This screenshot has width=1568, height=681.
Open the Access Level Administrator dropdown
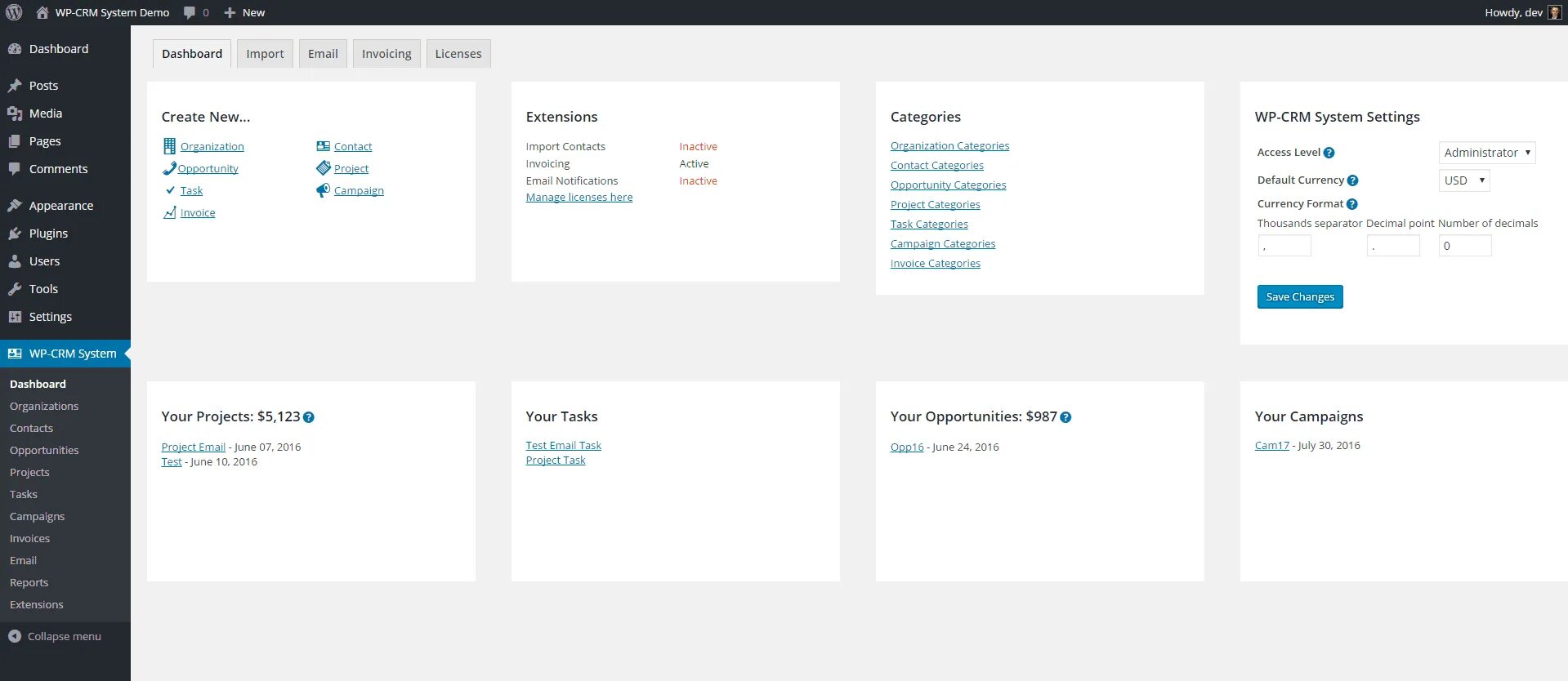click(1487, 153)
